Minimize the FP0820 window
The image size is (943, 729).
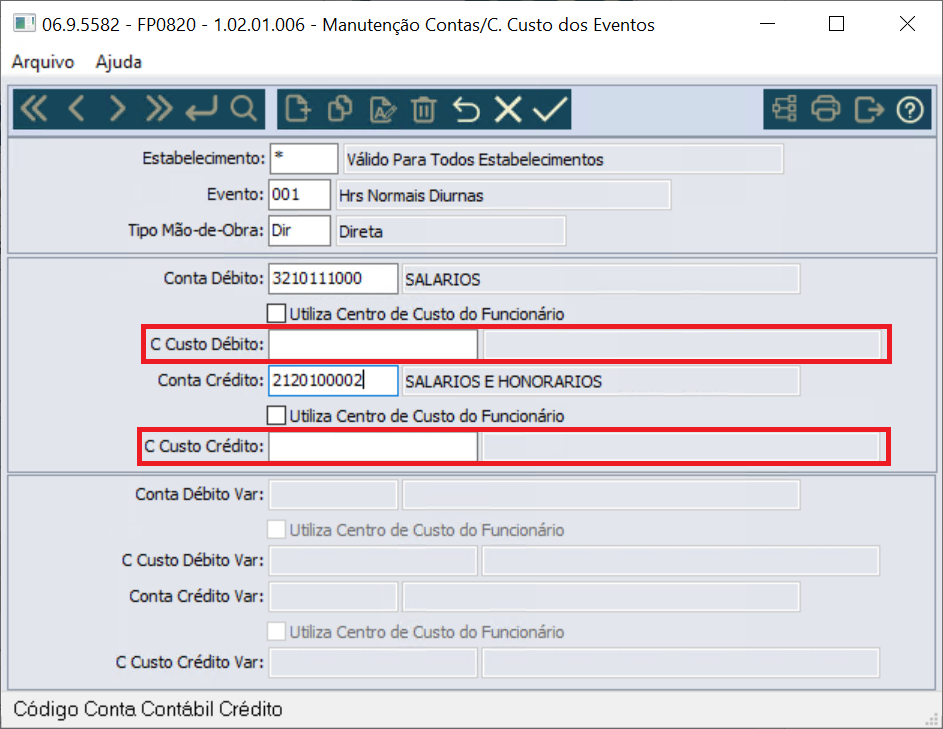tap(767, 24)
